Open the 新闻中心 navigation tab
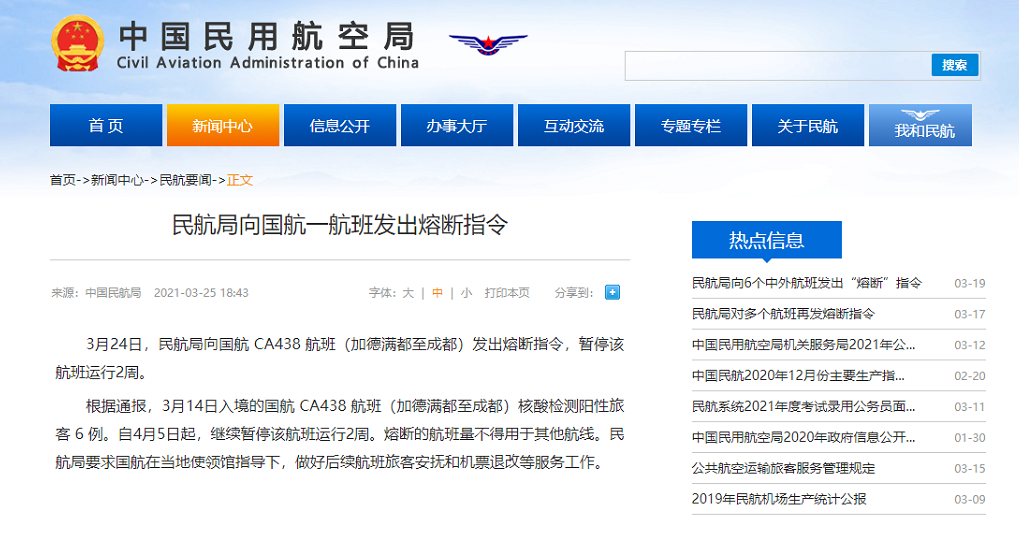The height and width of the screenshot is (533, 1019). click(222, 126)
